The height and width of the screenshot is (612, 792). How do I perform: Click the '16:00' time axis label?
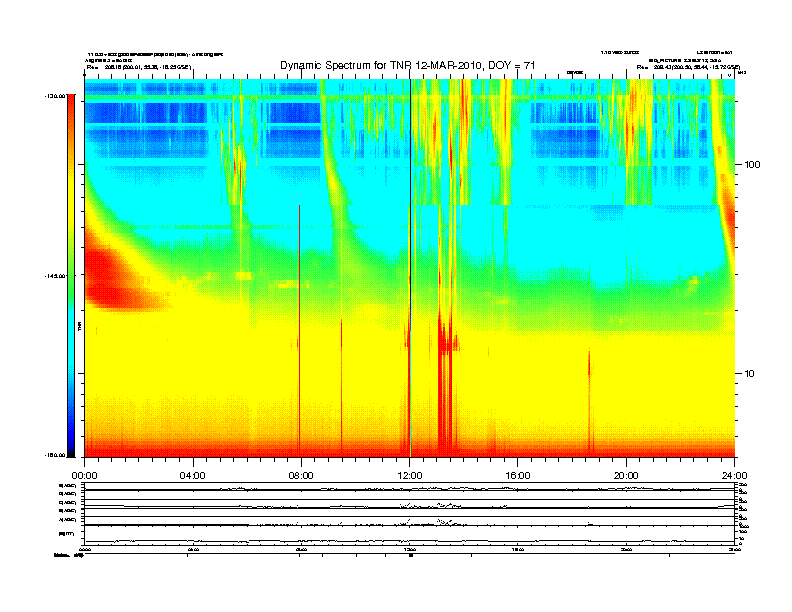[518, 476]
